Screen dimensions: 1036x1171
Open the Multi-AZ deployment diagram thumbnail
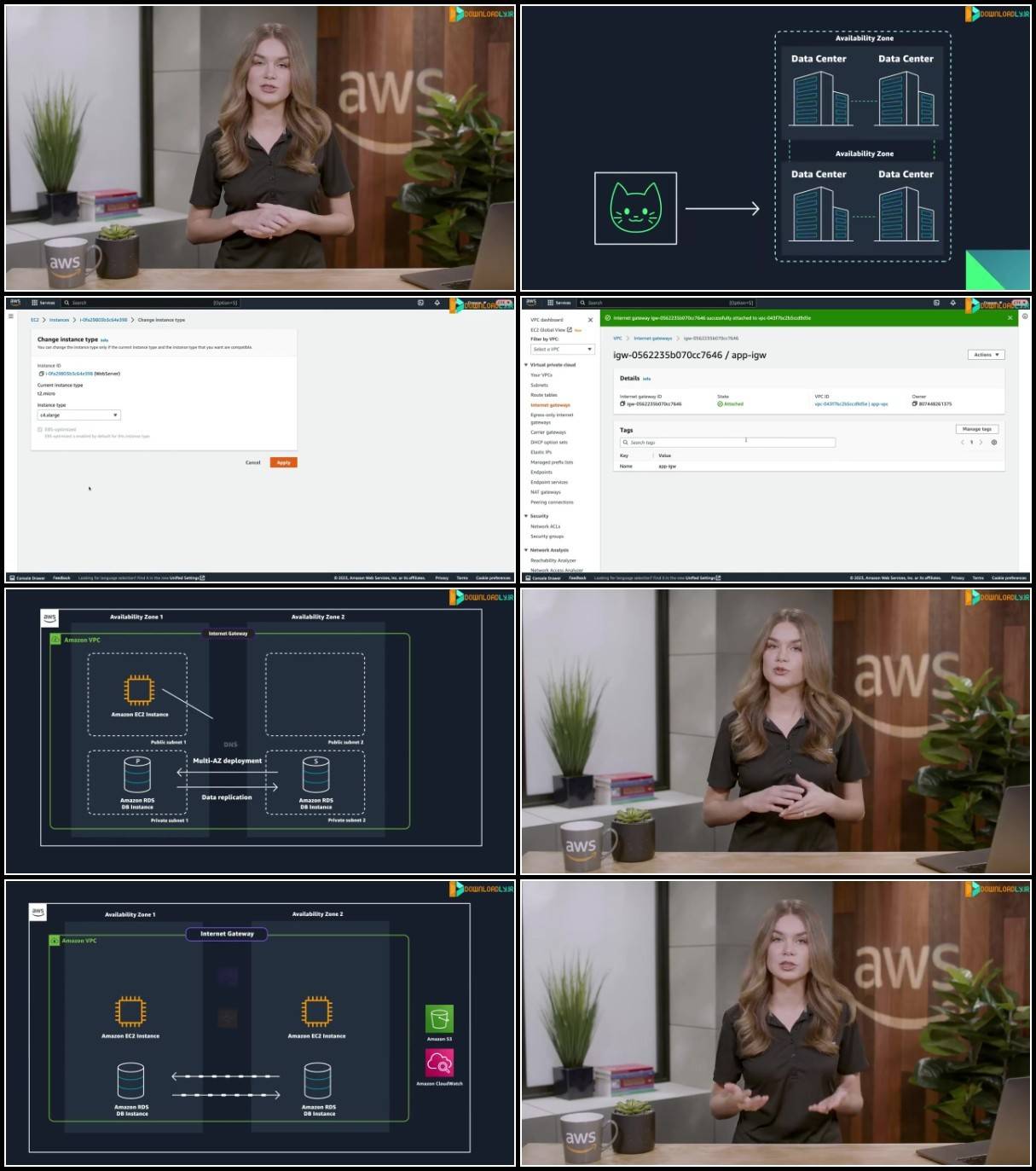tap(260, 731)
